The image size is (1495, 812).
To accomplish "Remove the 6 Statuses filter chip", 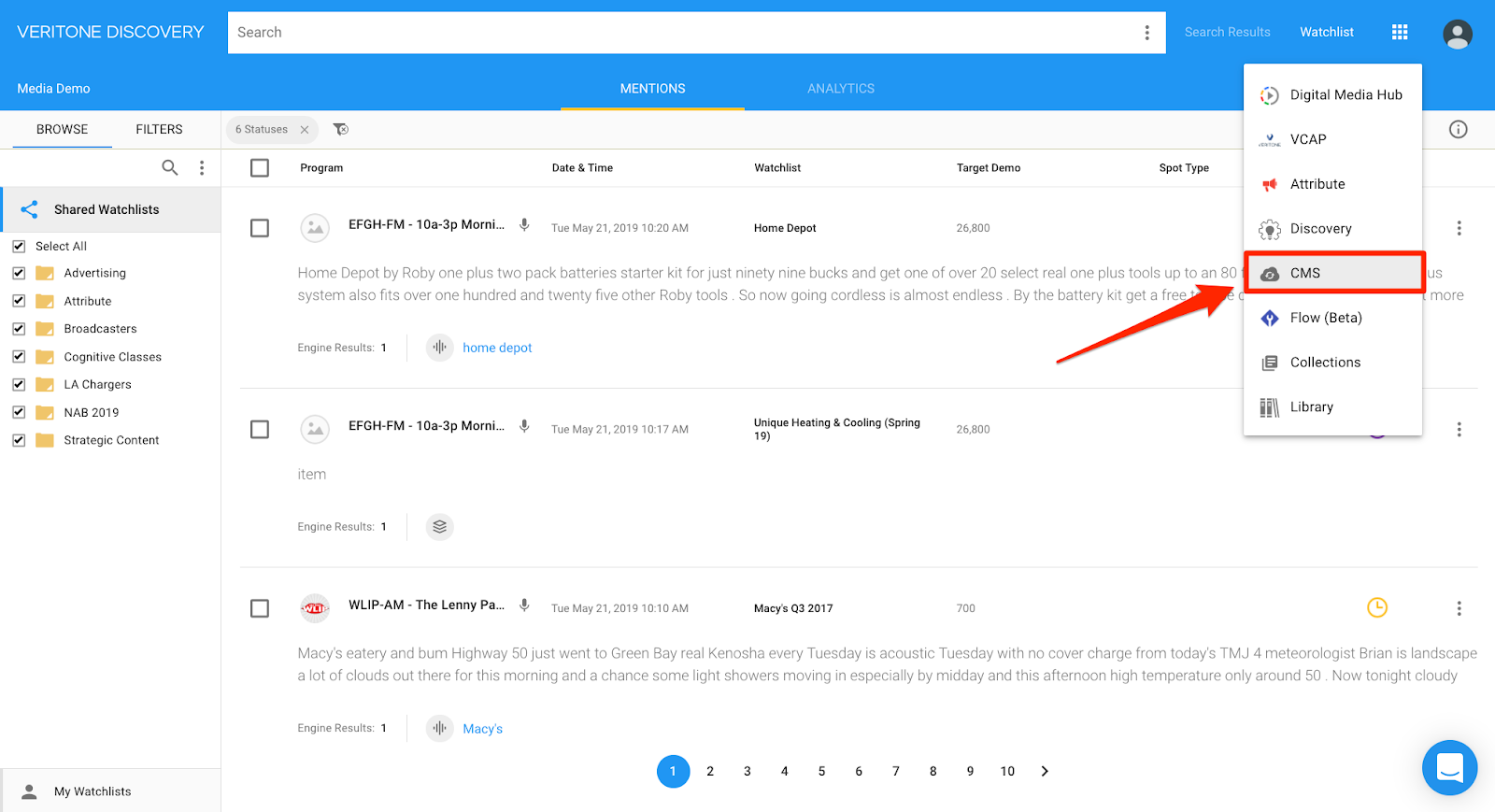I will (305, 130).
